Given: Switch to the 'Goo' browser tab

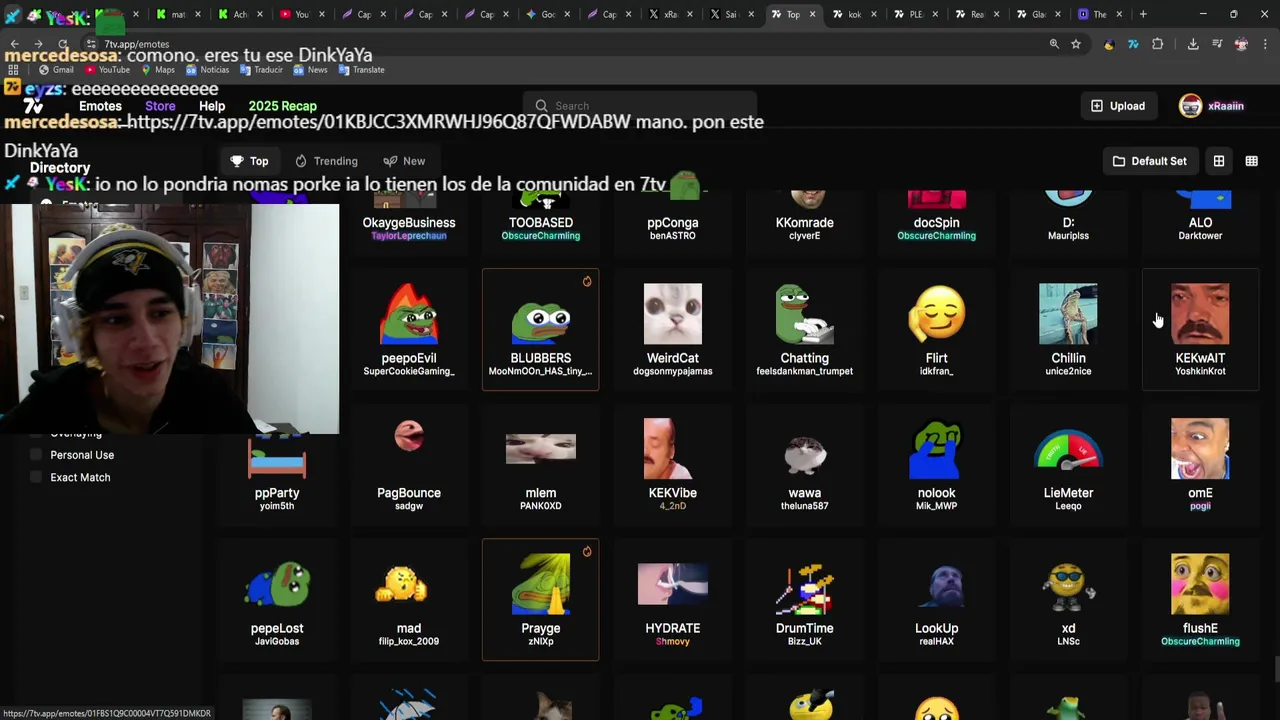Looking at the screenshot, I should (547, 14).
